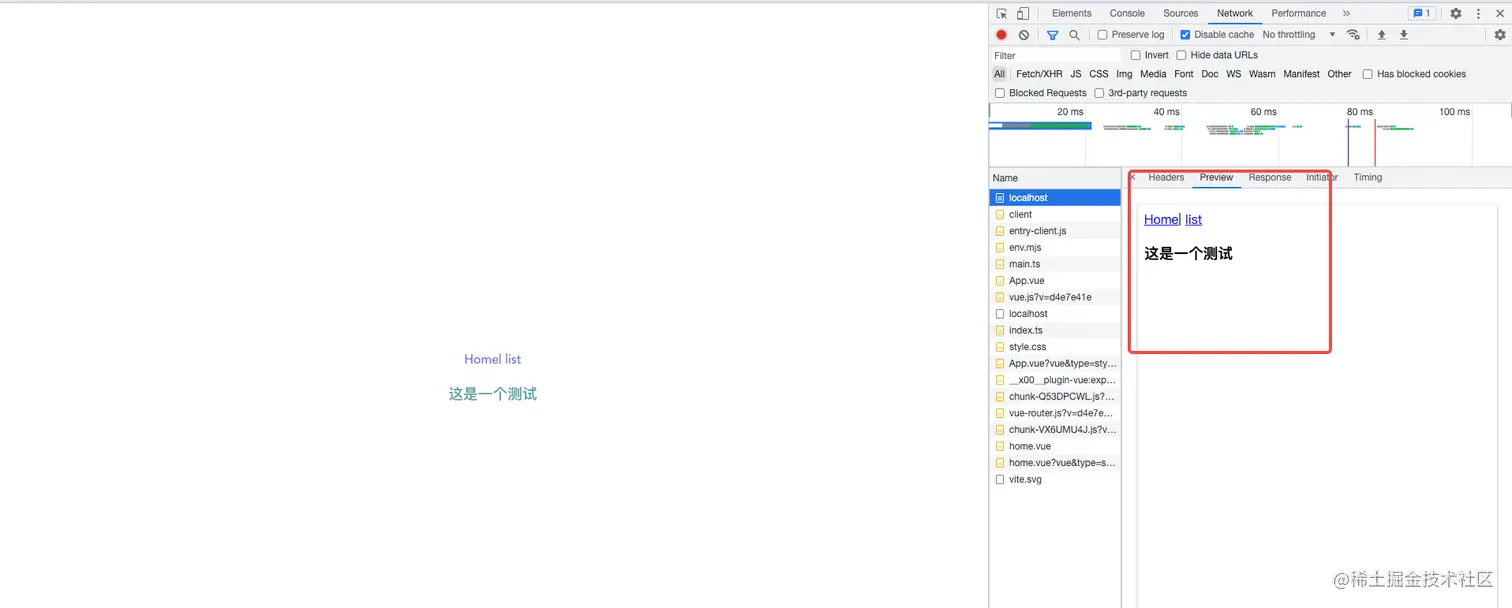Filter requests by Img type
This screenshot has height=608, width=1512.
tap(1124, 74)
